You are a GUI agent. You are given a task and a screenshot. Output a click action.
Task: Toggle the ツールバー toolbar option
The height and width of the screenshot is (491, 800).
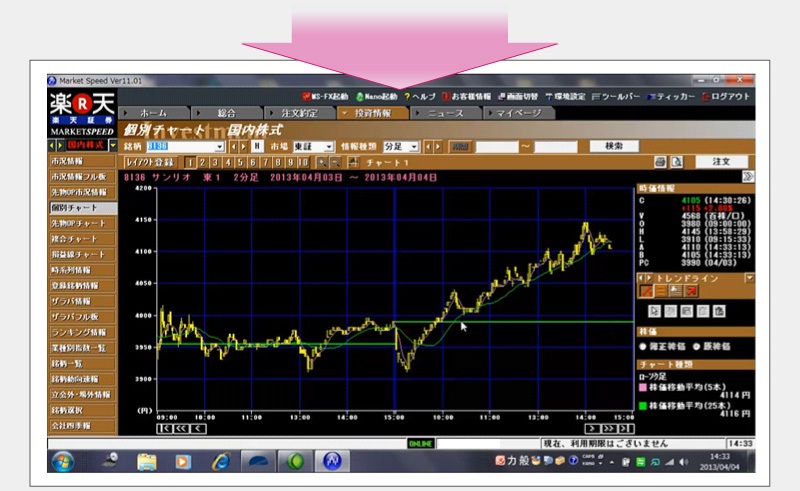point(616,96)
